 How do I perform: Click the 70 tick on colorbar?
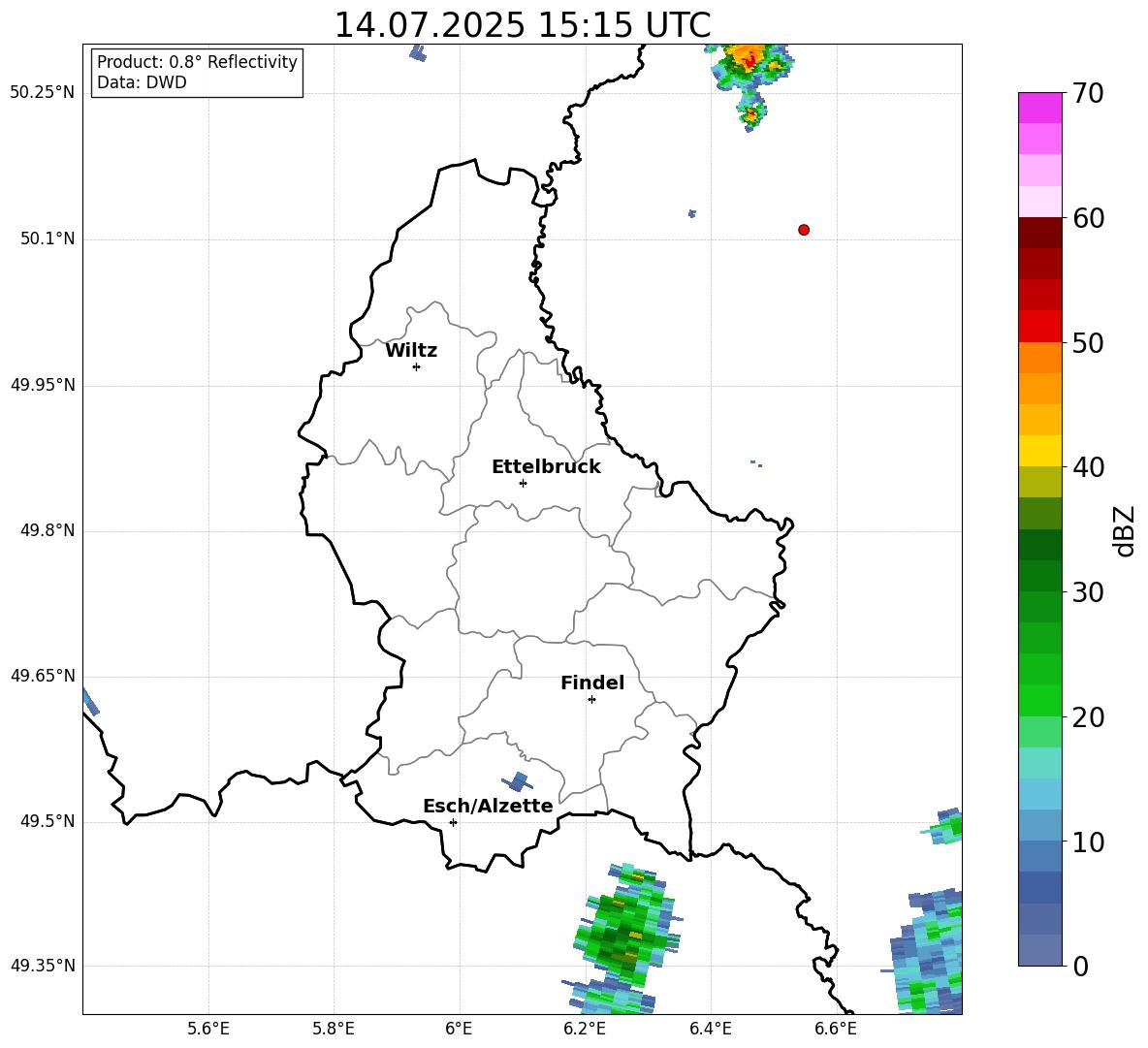tap(1088, 93)
